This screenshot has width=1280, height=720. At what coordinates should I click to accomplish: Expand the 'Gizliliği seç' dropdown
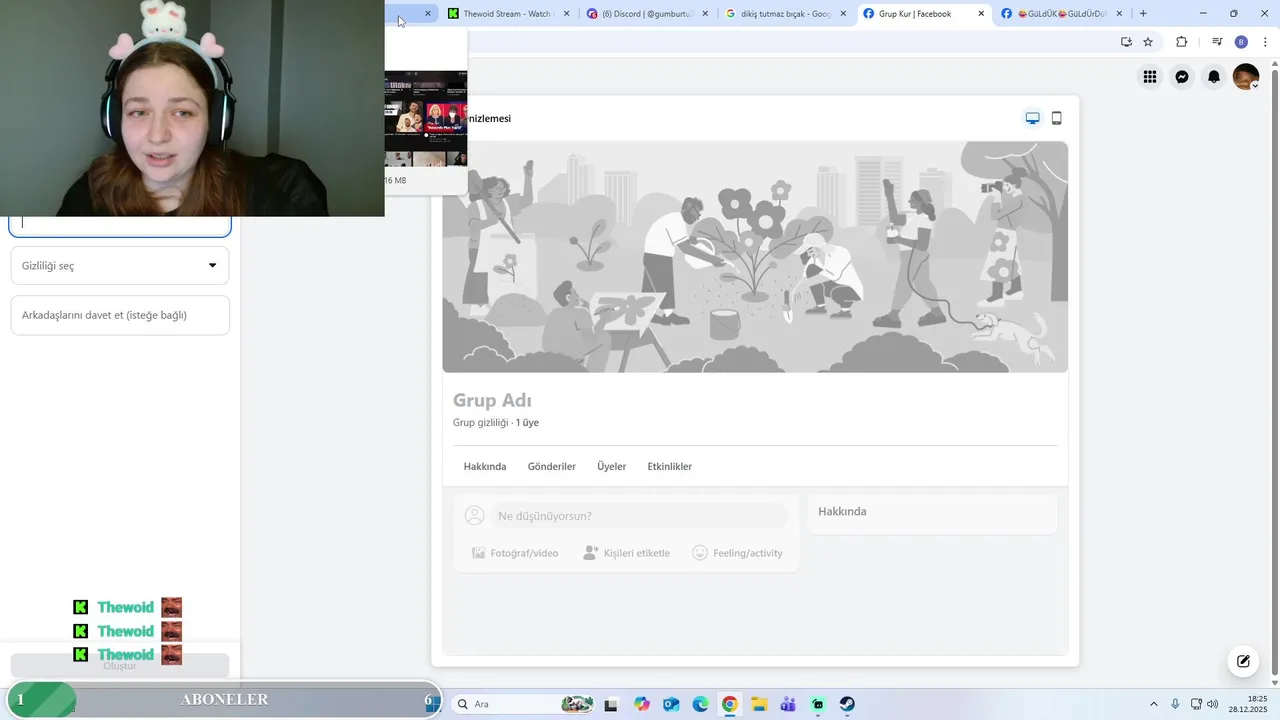click(x=120, y=265)
